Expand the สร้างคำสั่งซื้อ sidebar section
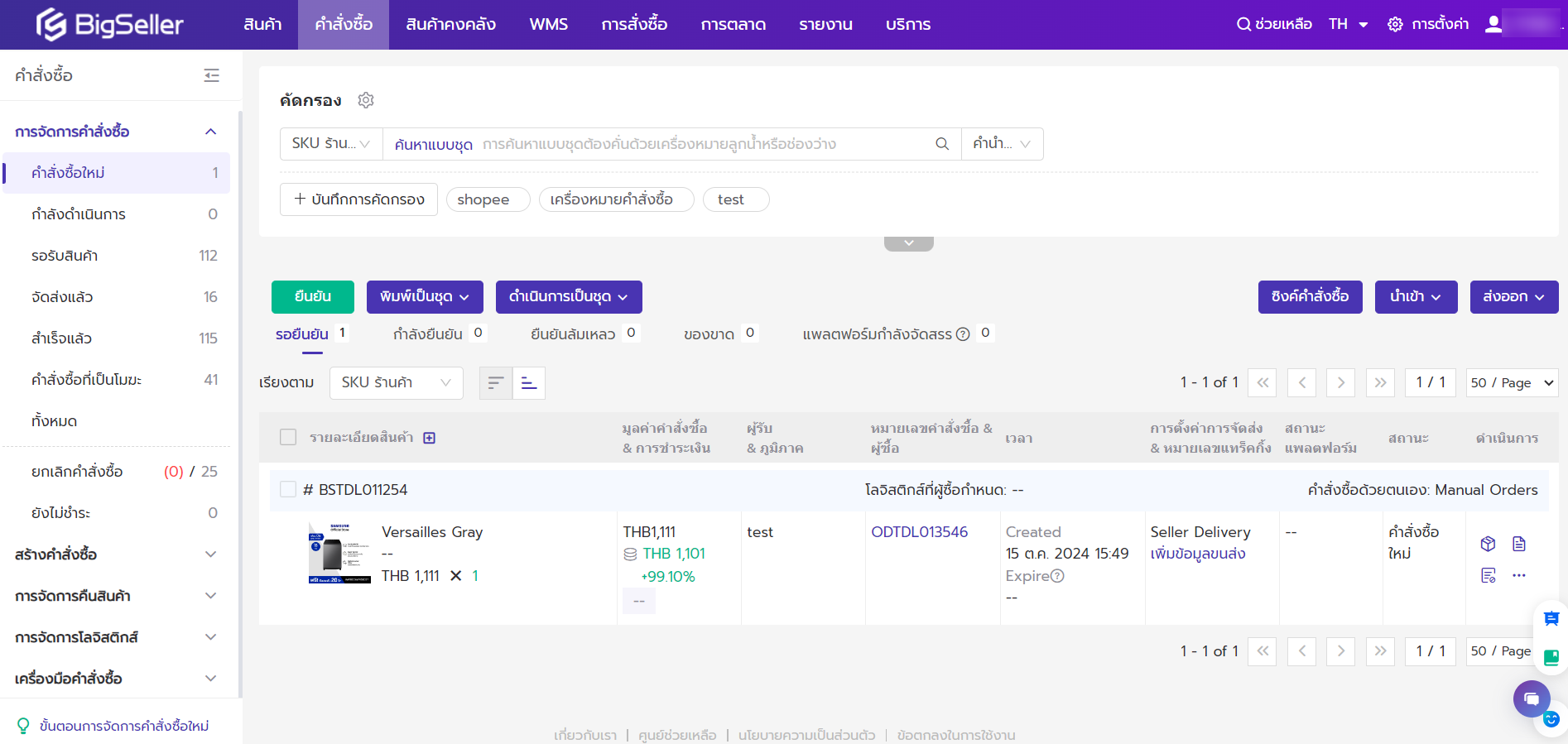This screenshot has height=744, width=1568. pyautogui.click(x=116, y=554)
